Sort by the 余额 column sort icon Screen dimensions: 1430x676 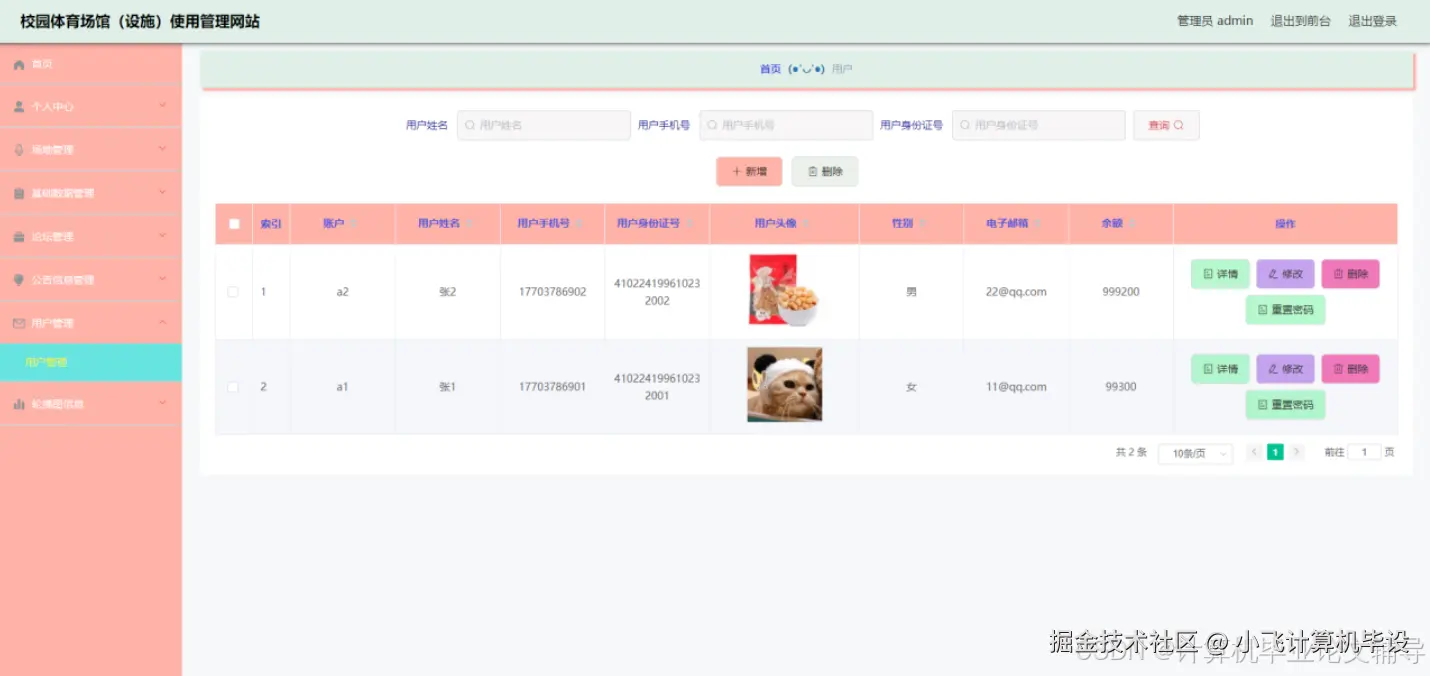point(1132,224)
